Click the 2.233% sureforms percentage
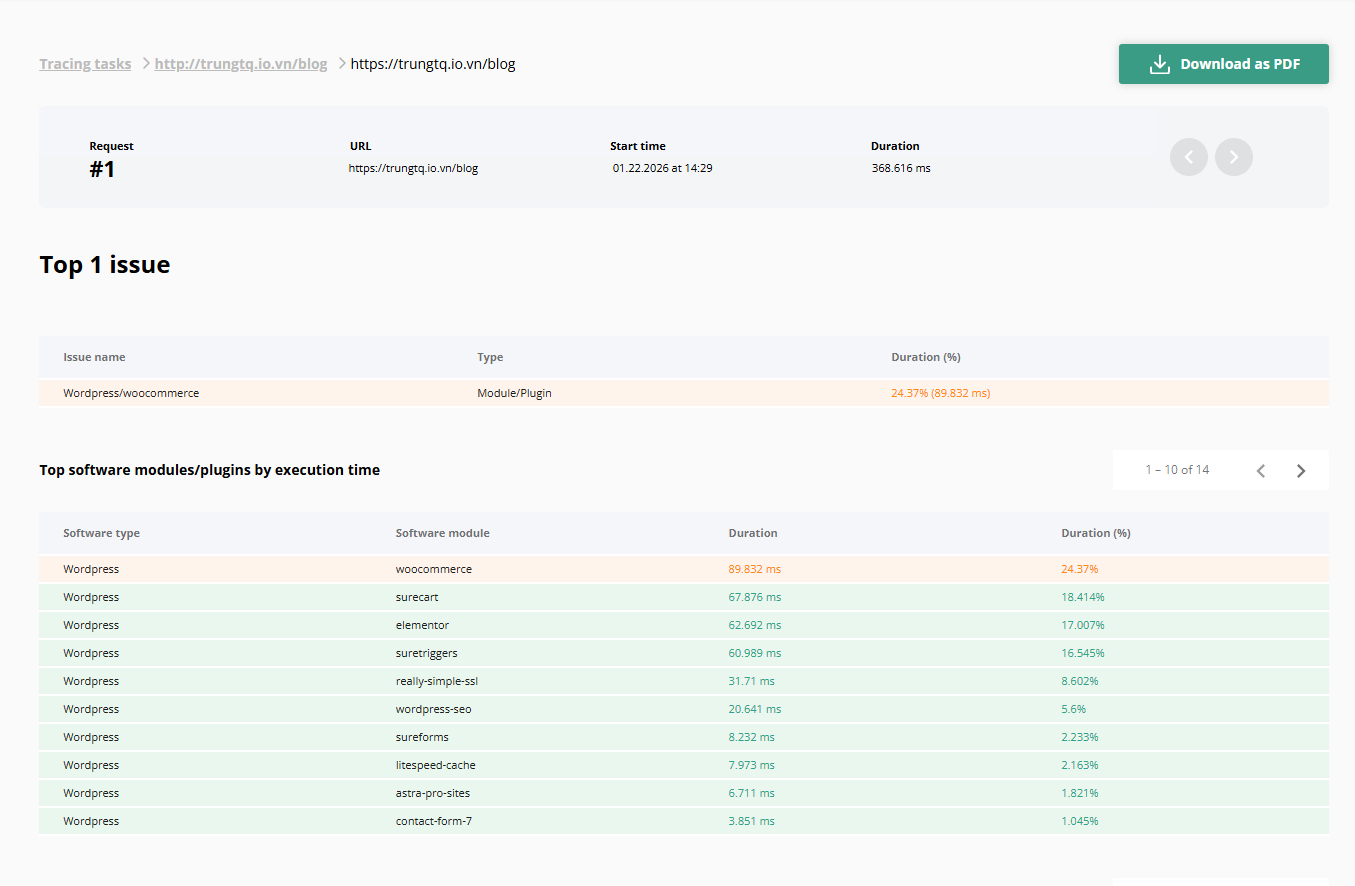This screenshot has height=886, width=1355. click(x=1080, y=737)
